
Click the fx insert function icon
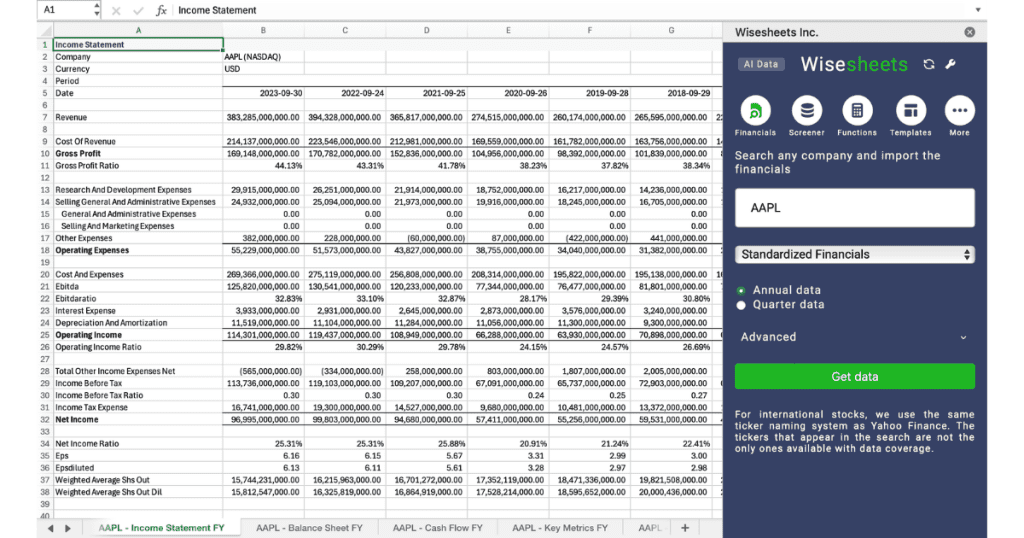(x=161, y=10)
